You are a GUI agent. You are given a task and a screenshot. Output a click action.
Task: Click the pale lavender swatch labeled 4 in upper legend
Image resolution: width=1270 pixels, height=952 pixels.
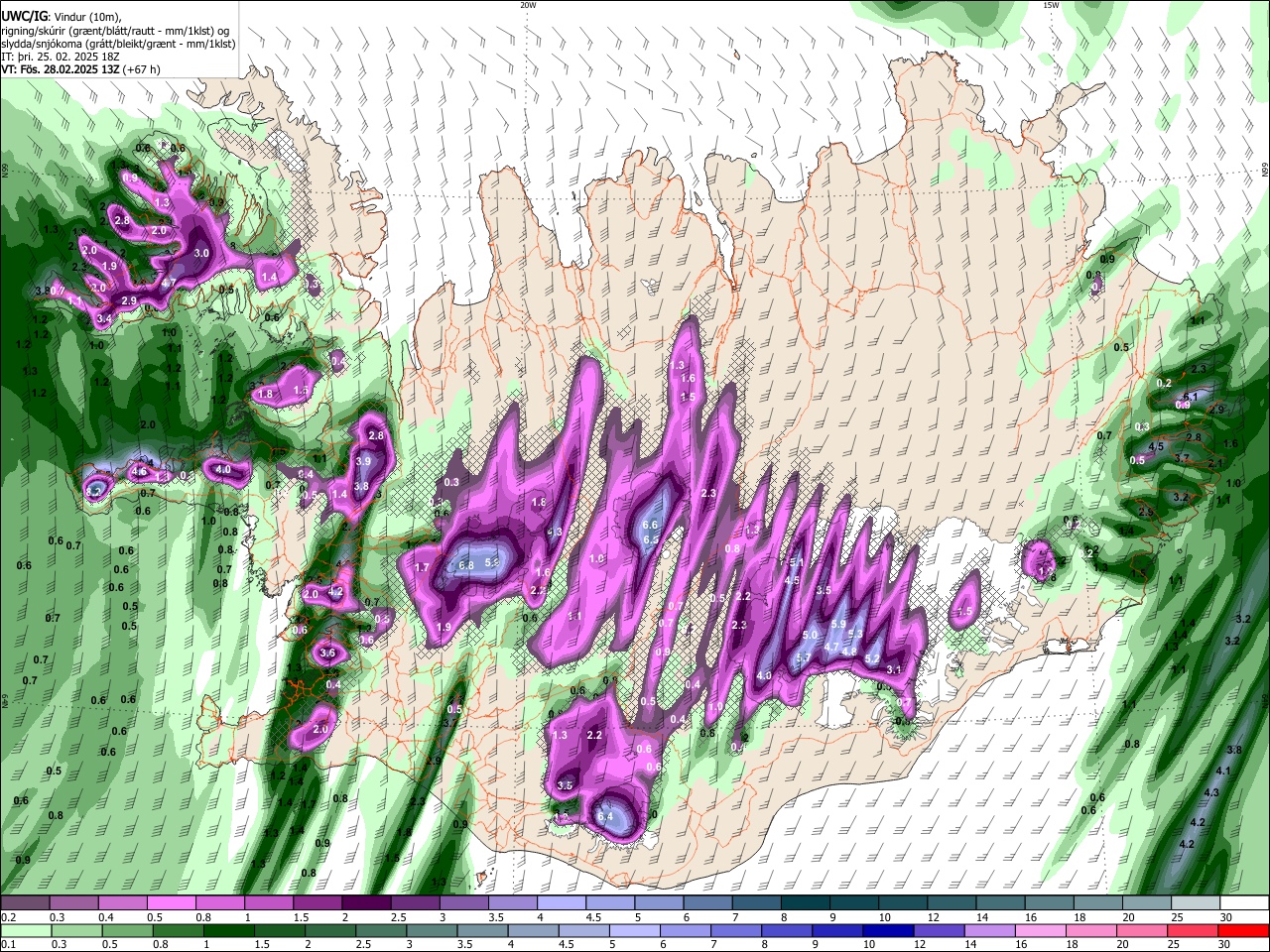pos(560,903)
